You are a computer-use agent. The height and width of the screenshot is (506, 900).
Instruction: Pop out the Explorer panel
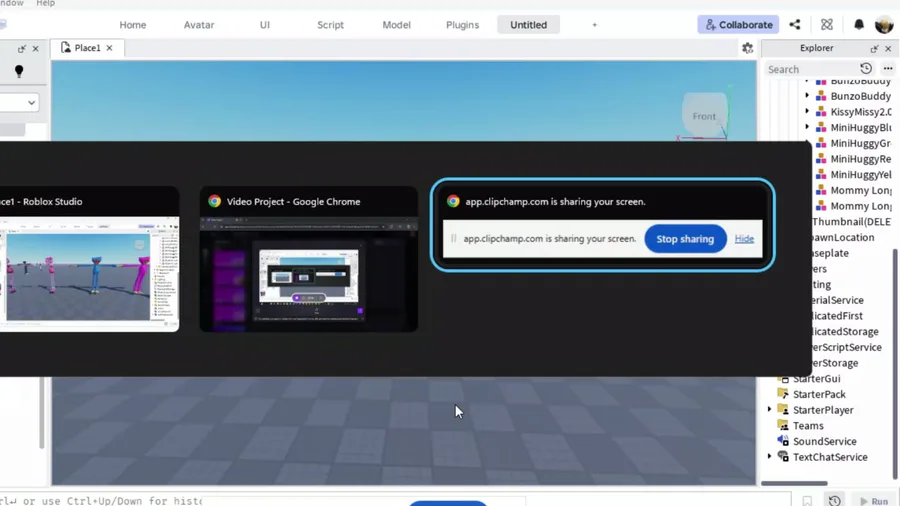point(874,49)
